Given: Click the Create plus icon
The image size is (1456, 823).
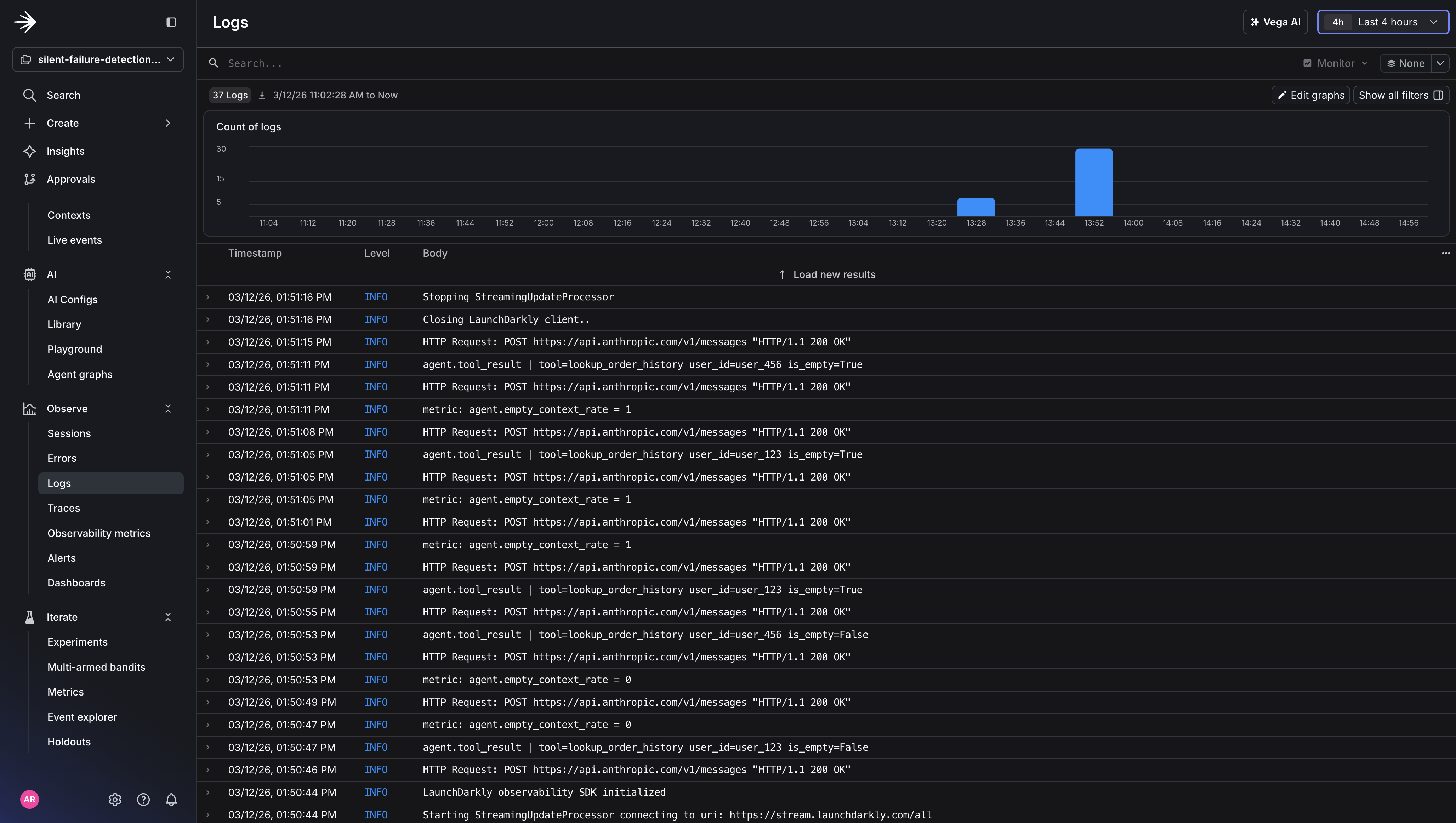Looking at the screenshot, I should coord(29,123).
